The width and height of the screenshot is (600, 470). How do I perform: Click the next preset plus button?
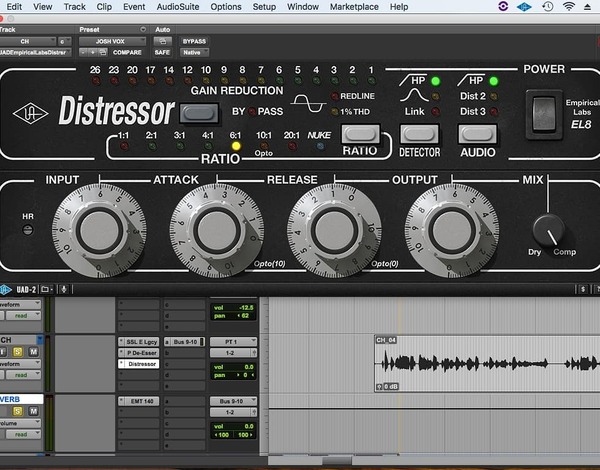[93, 52]
